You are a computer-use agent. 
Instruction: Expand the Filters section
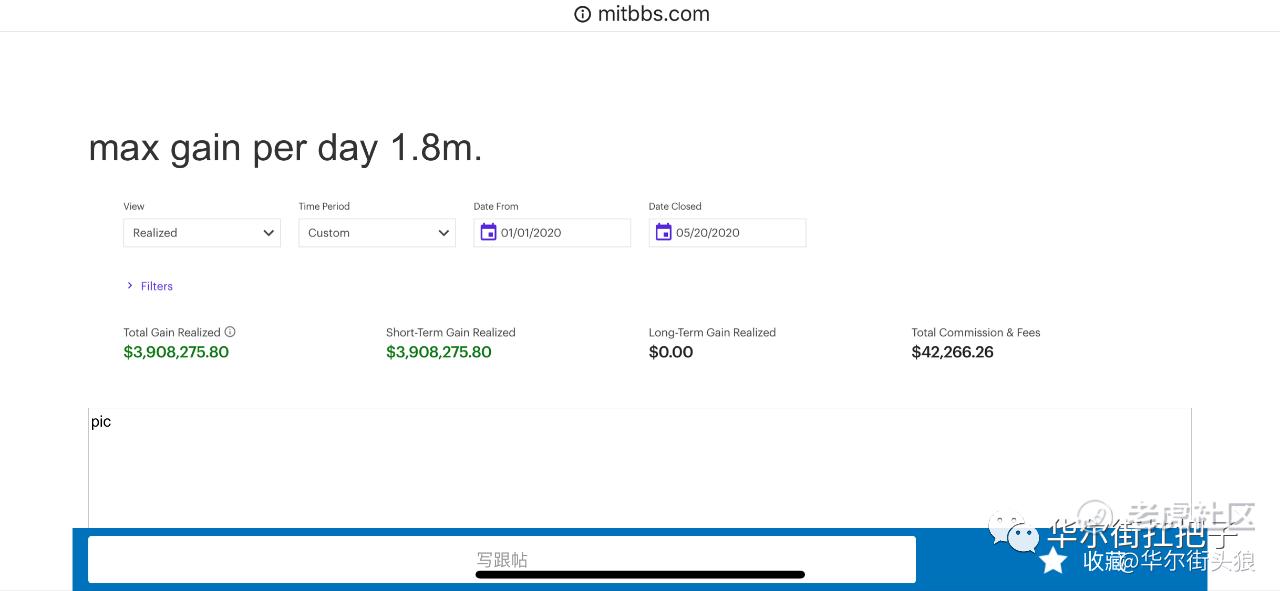(150, 286)
